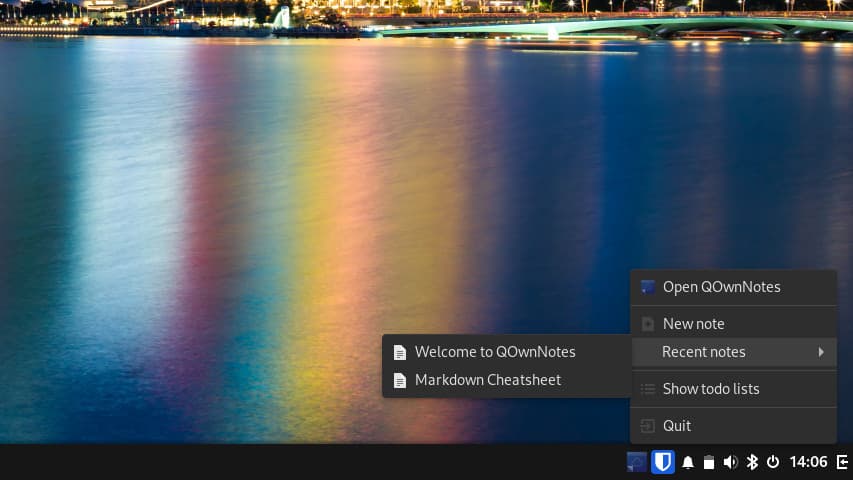Open the Markdown Cheatsheet recent note

[488, 380]
